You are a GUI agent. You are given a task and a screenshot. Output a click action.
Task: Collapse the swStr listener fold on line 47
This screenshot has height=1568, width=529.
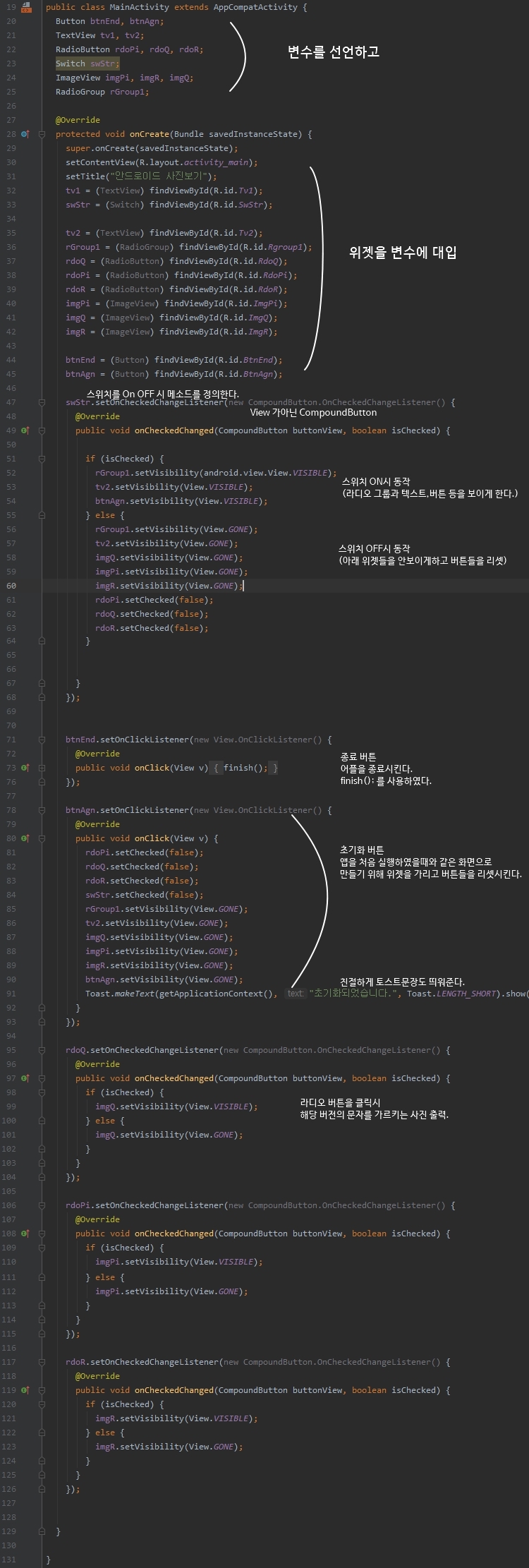[x=42, y=402]
